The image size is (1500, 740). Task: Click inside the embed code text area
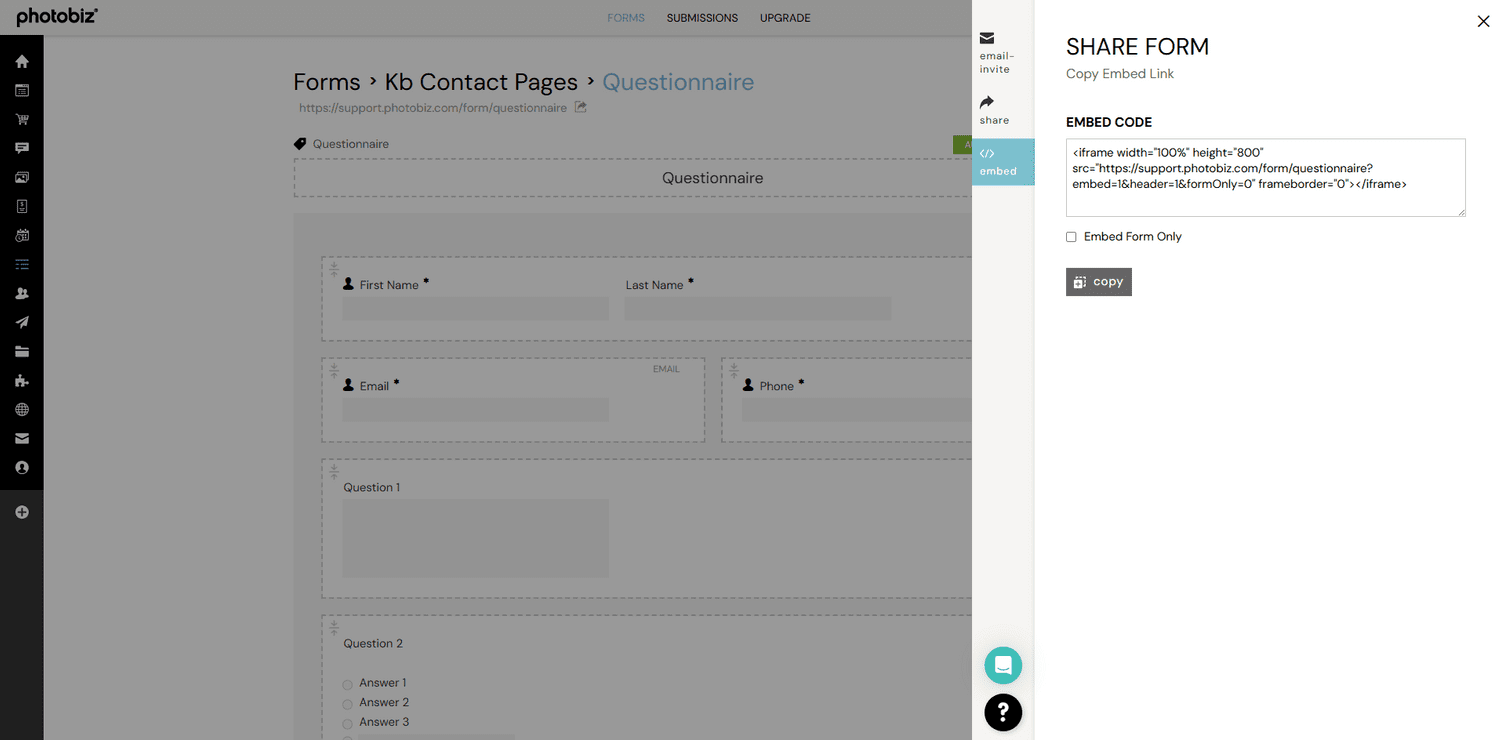click(x=1265, y=178)
